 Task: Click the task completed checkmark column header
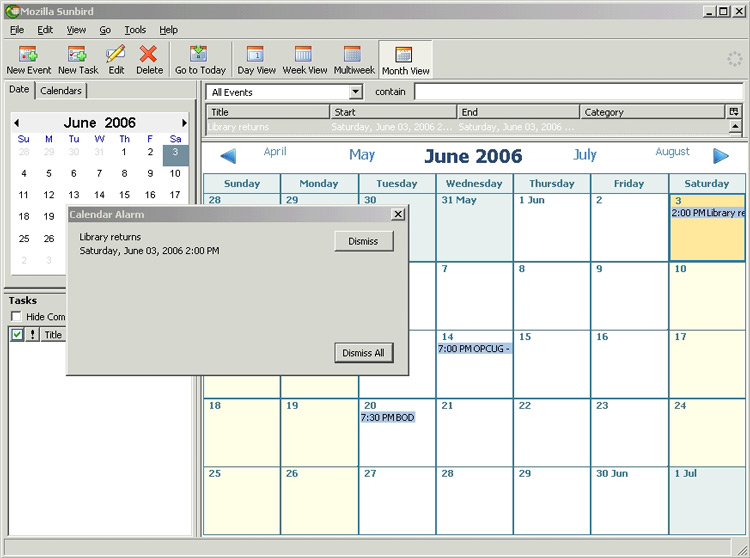(17, 335)
